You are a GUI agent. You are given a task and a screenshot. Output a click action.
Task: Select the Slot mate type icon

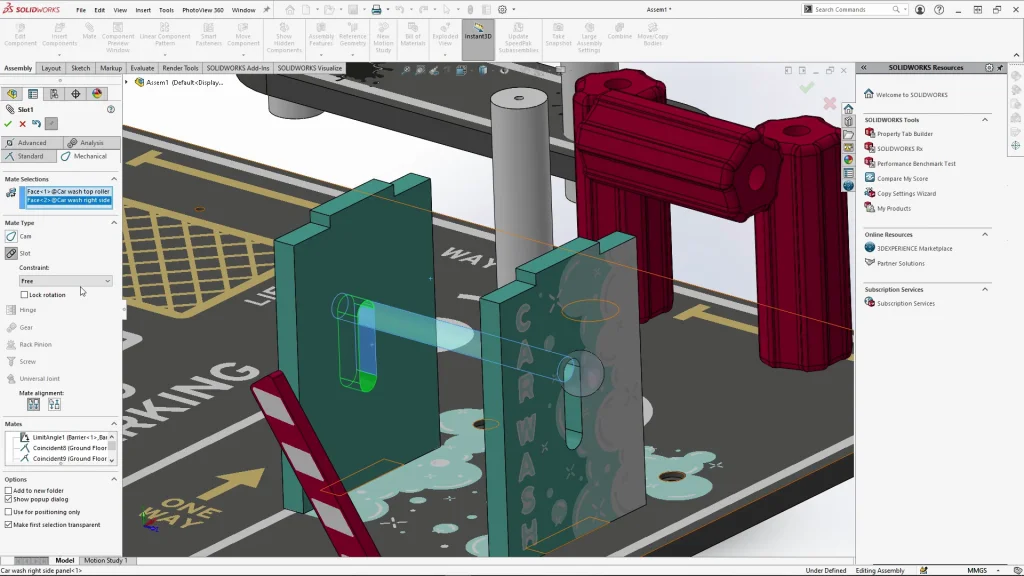point(11,253)
